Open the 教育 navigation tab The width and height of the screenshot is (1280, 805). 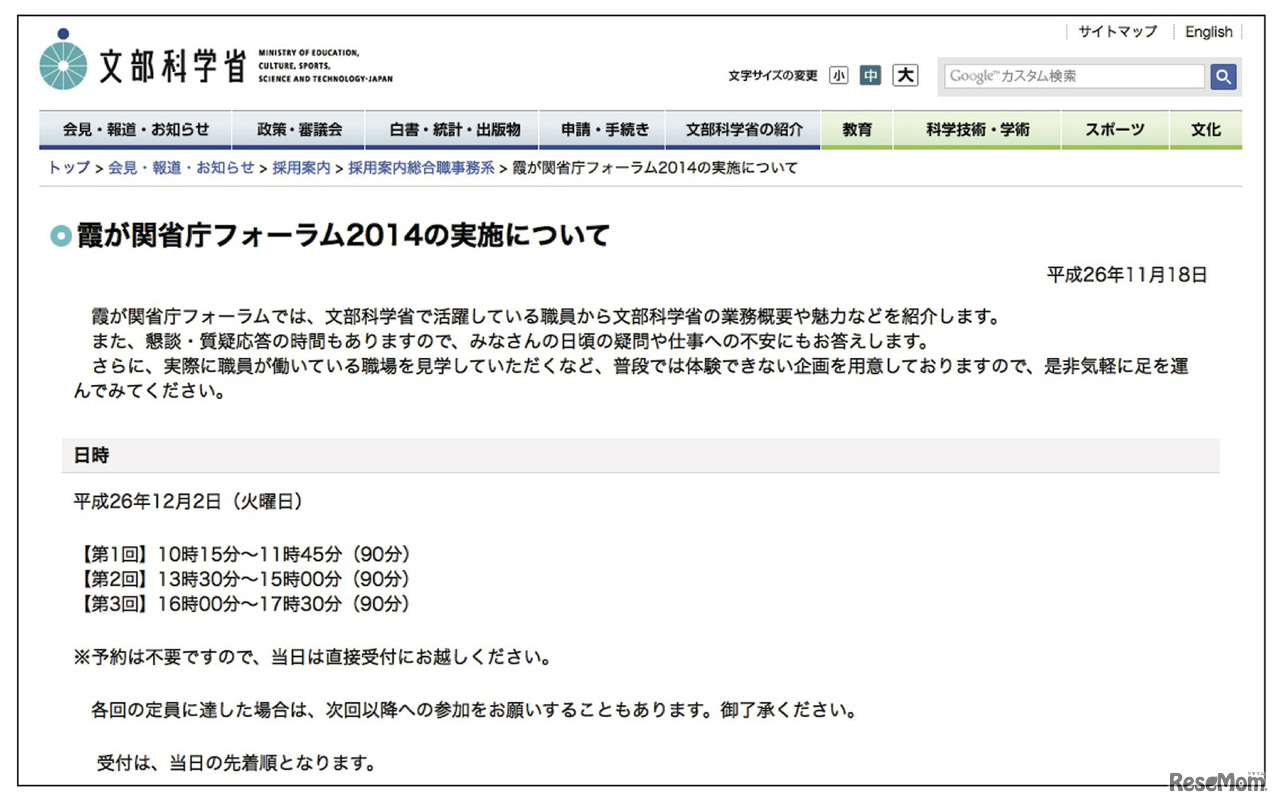point(857,129)
